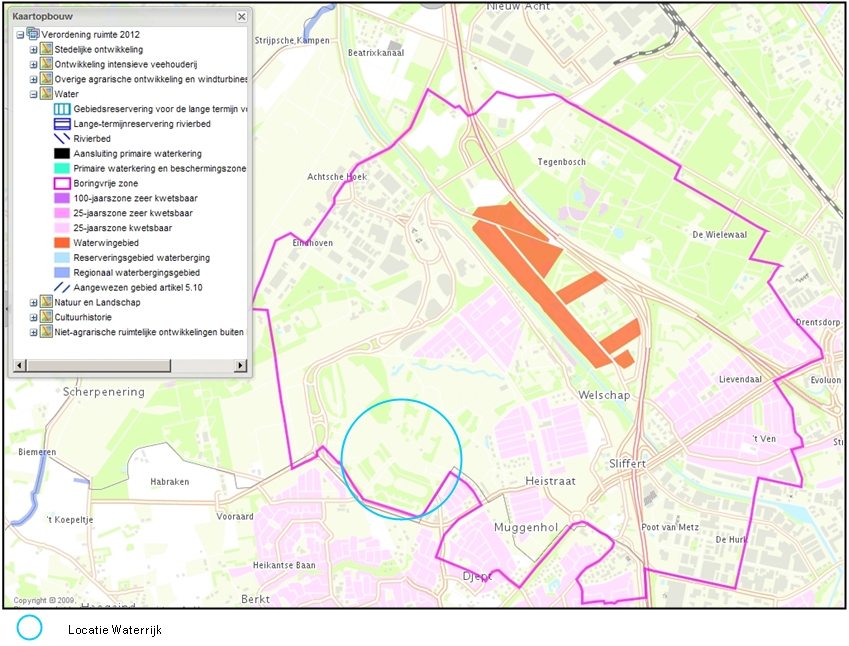
Task: Click the Natuur en Landschap layer icon
Action: click(x=46, y=302)
